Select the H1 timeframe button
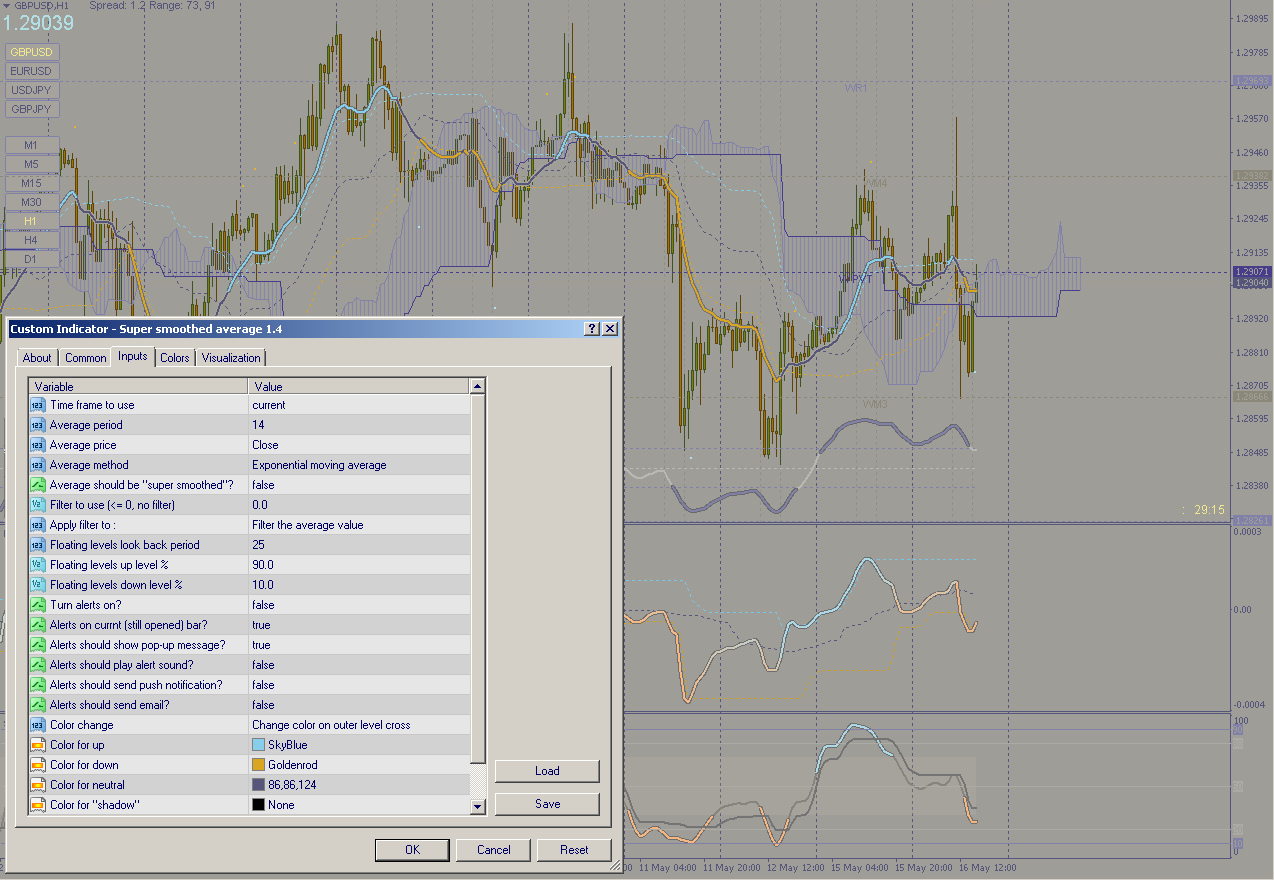Viewport: 1274px width, 880px height. point(31,221)
